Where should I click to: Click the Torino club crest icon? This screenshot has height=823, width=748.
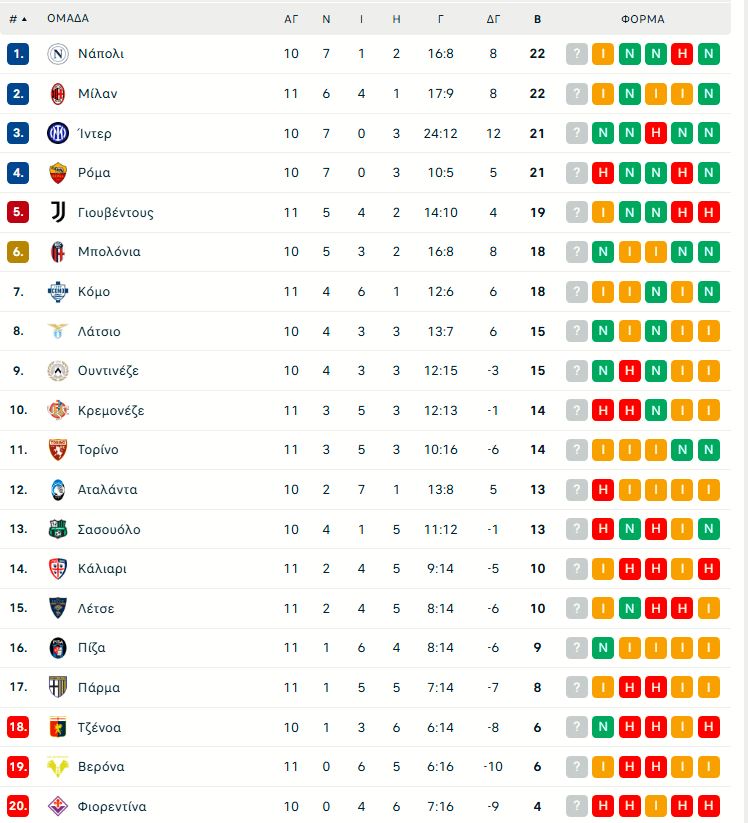tap(57, 450)
